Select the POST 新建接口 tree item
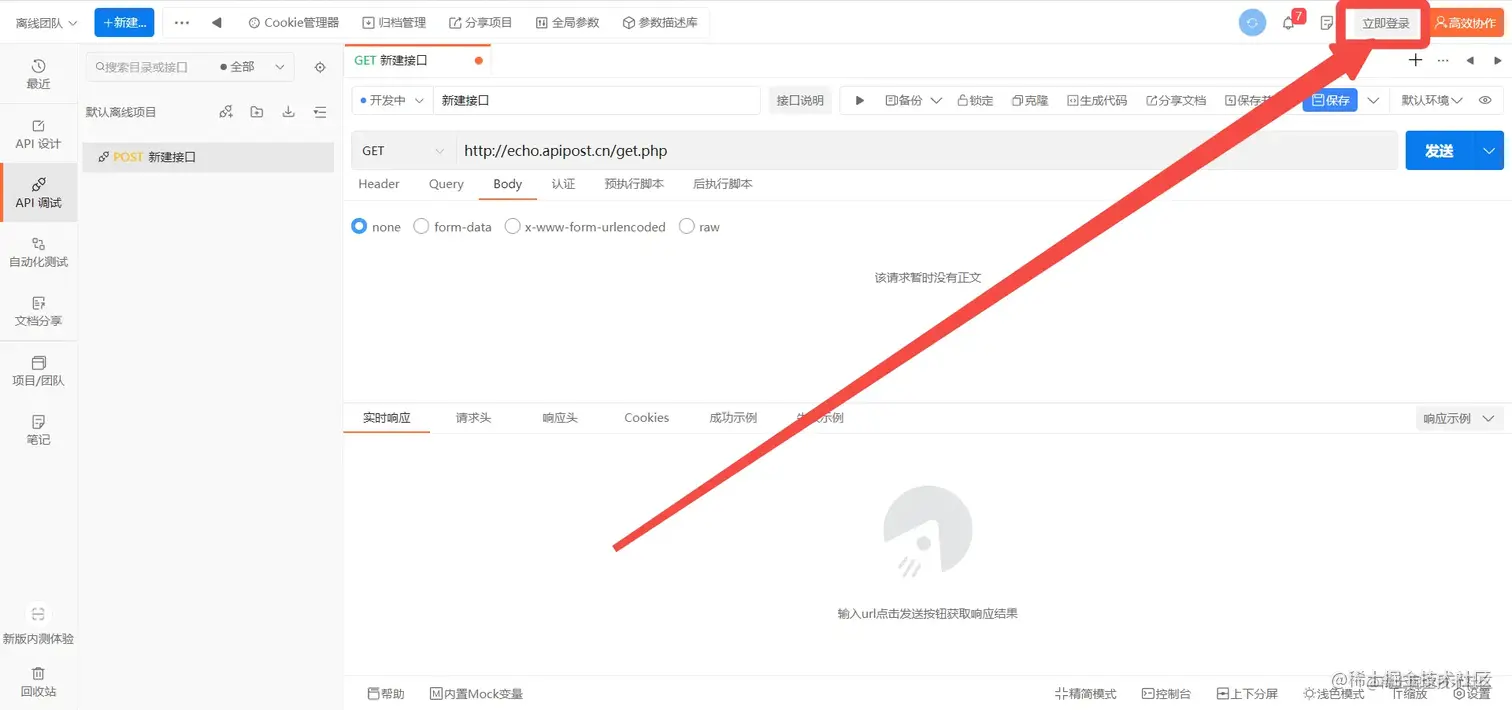1512x710 pixels. 208,157
